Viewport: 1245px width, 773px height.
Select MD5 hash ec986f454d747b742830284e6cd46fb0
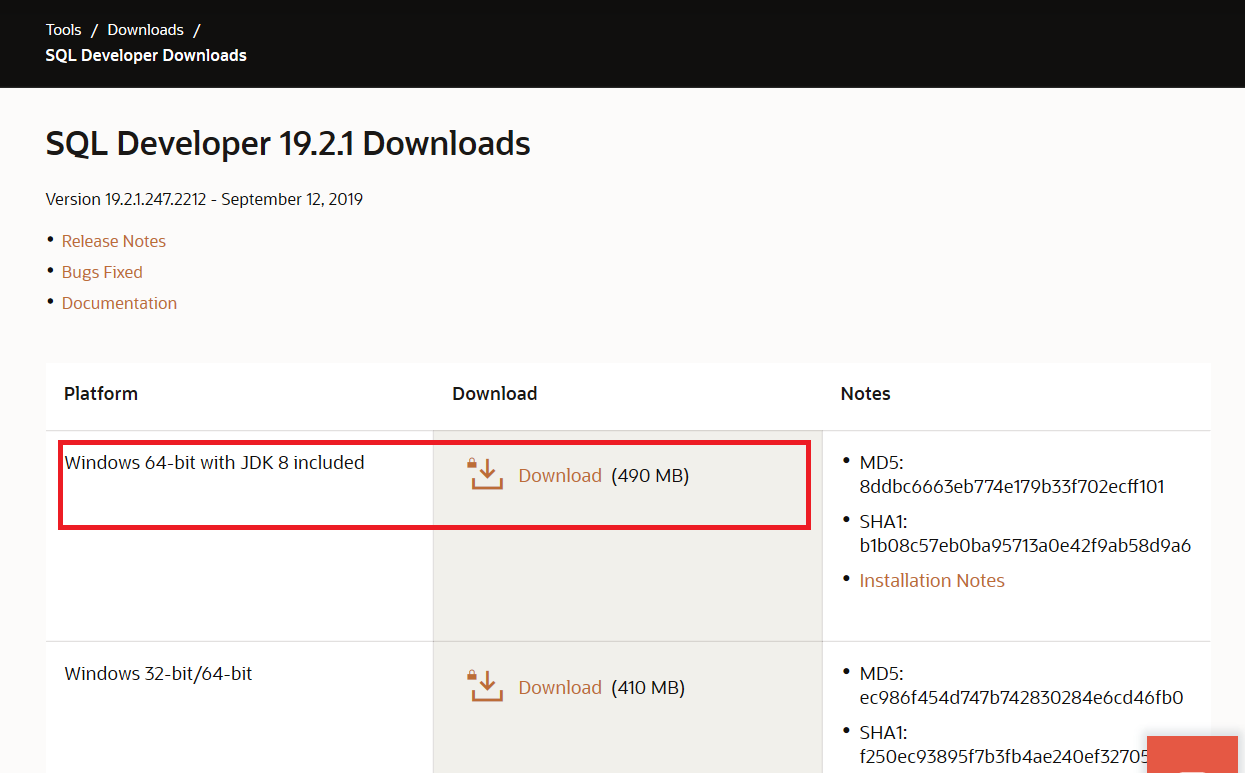[x=1021, y=698]
